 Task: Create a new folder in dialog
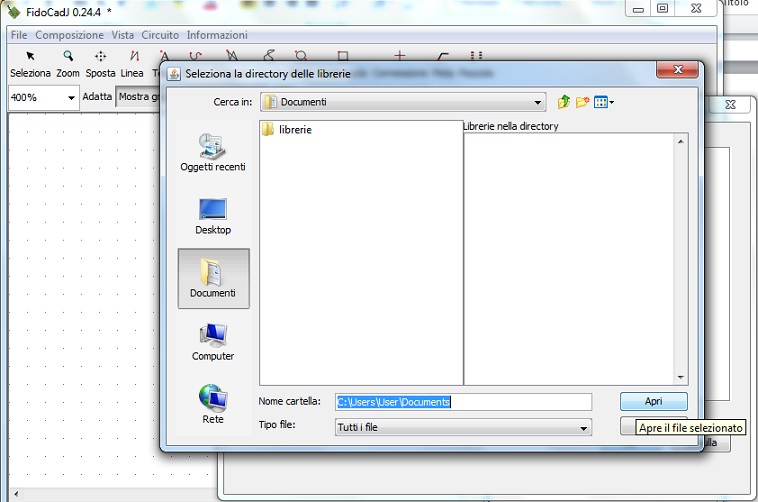pyautogui.click(x=582, y=102)
